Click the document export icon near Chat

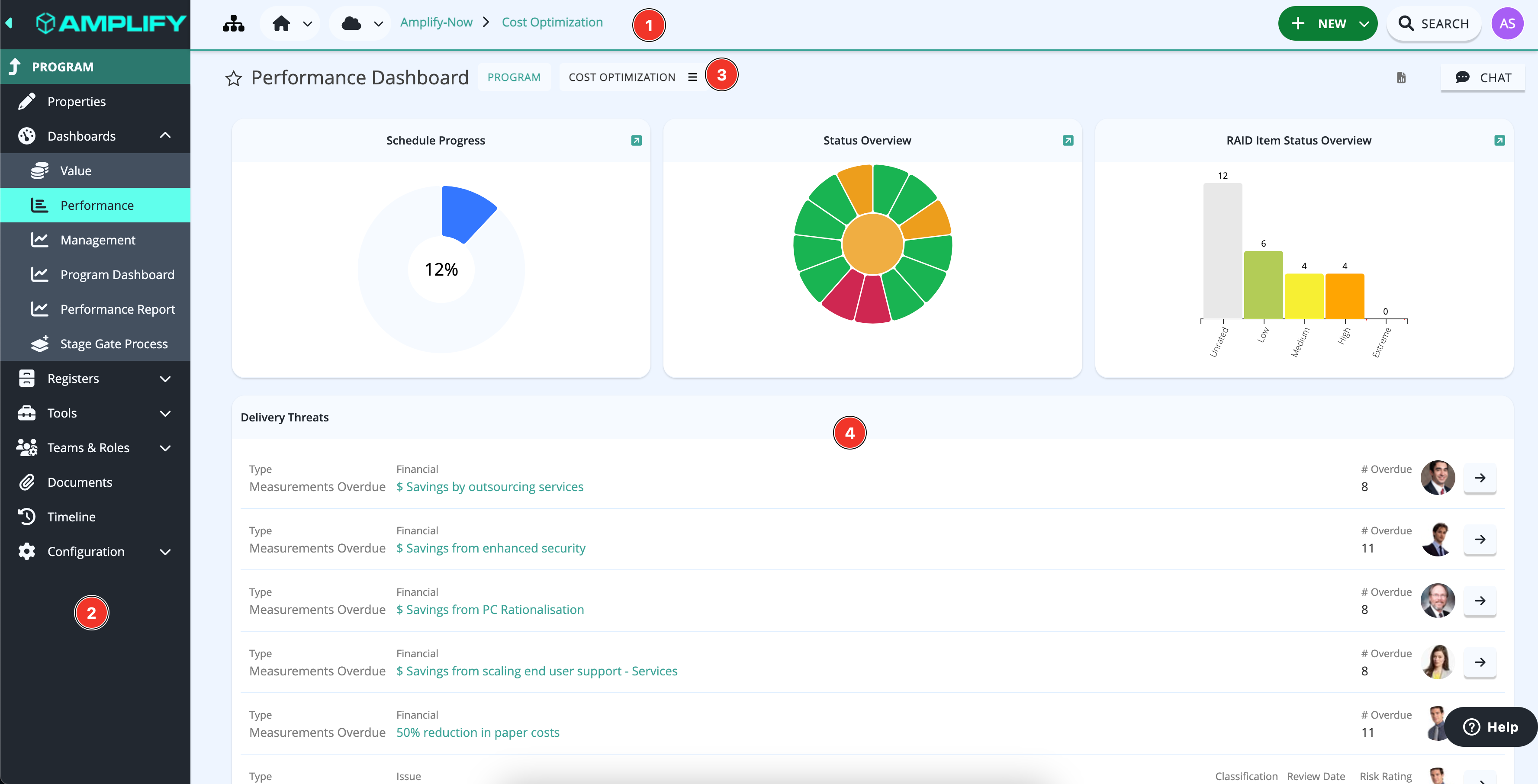coord(1401,77)
